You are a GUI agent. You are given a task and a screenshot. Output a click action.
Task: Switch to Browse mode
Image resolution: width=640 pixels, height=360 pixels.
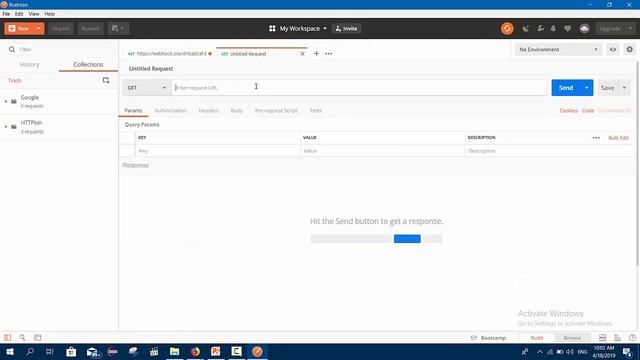(572, 338)
